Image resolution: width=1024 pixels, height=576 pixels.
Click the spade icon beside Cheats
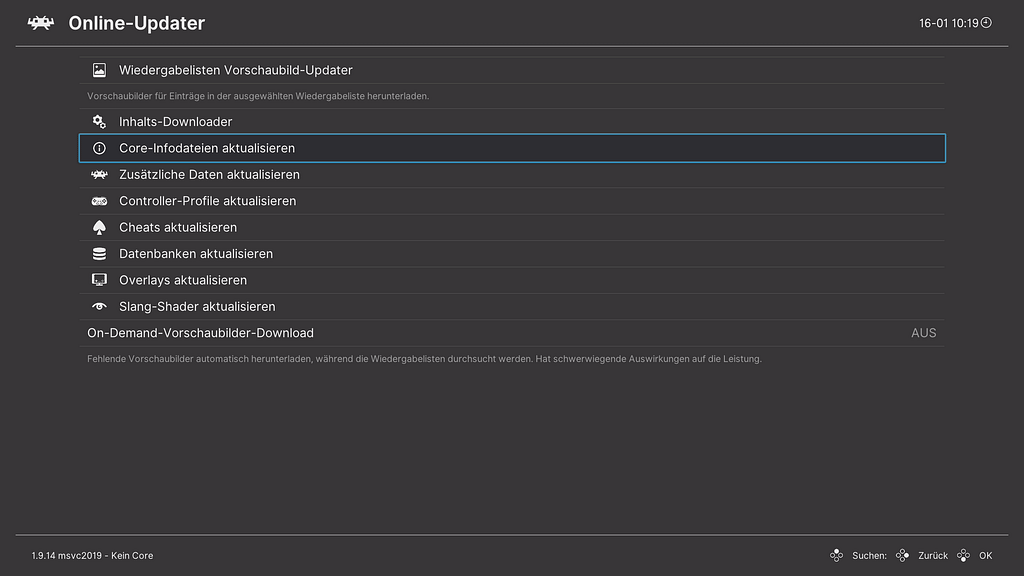(x=99, y=228)
